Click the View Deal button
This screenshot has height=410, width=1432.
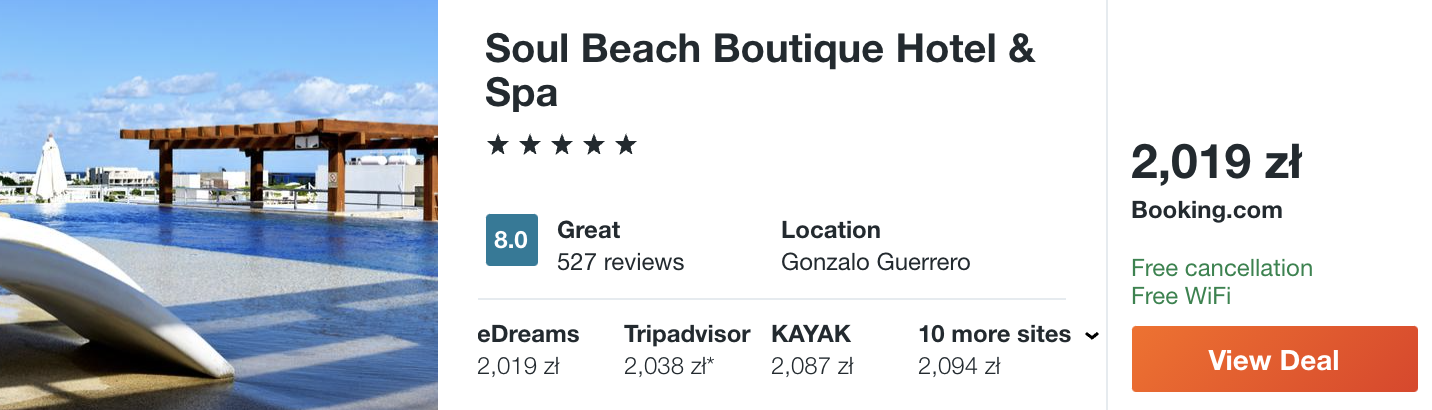click(x=1274, y=359)
